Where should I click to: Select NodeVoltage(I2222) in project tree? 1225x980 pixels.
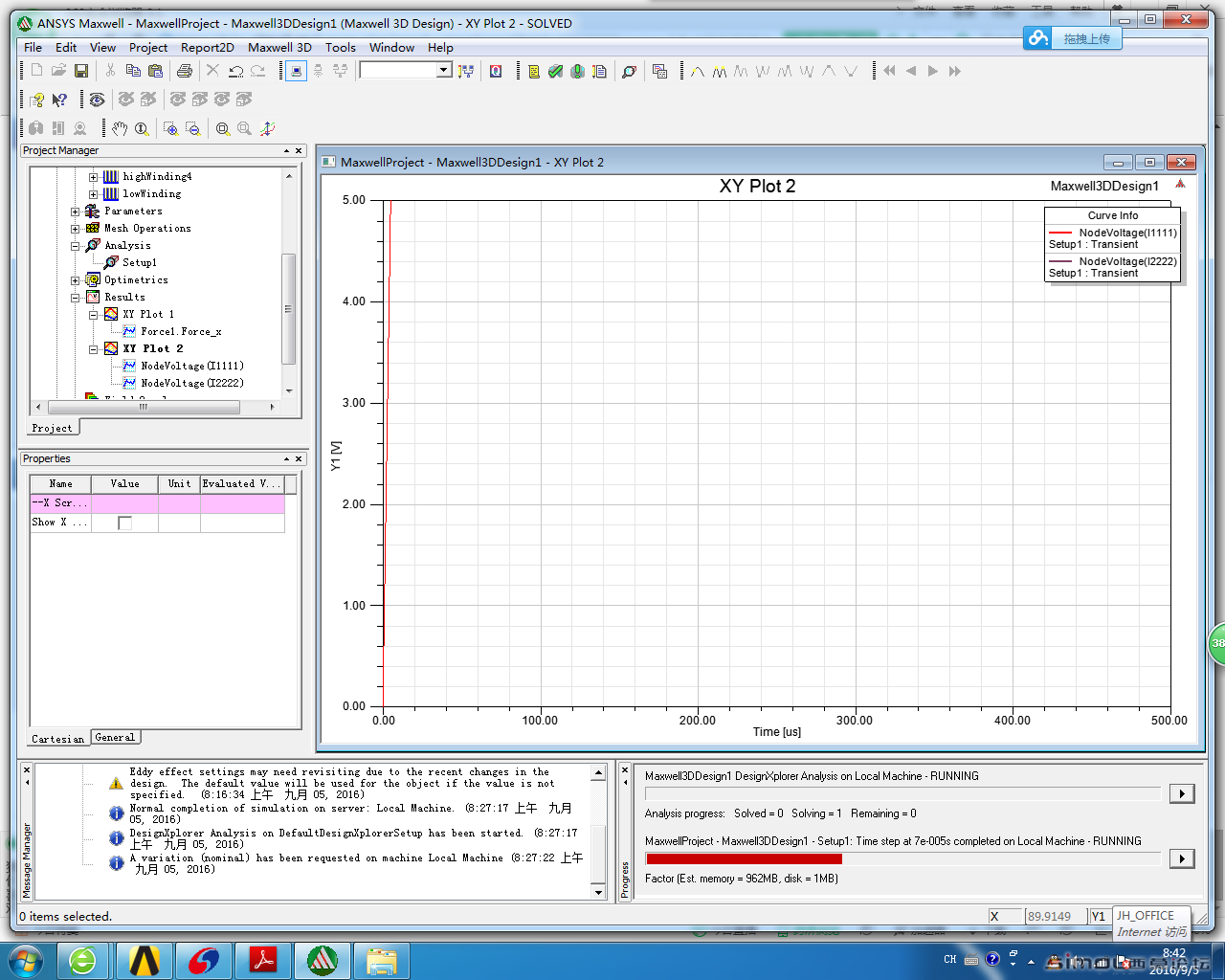coord(192,383)
